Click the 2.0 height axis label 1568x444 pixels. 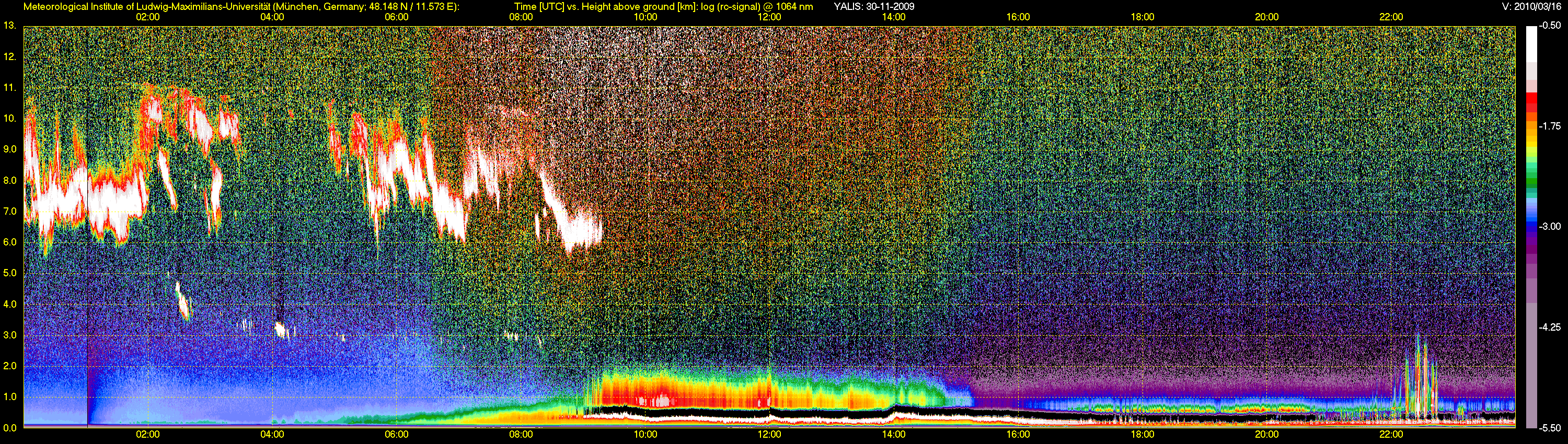click(x=10, y=366)
